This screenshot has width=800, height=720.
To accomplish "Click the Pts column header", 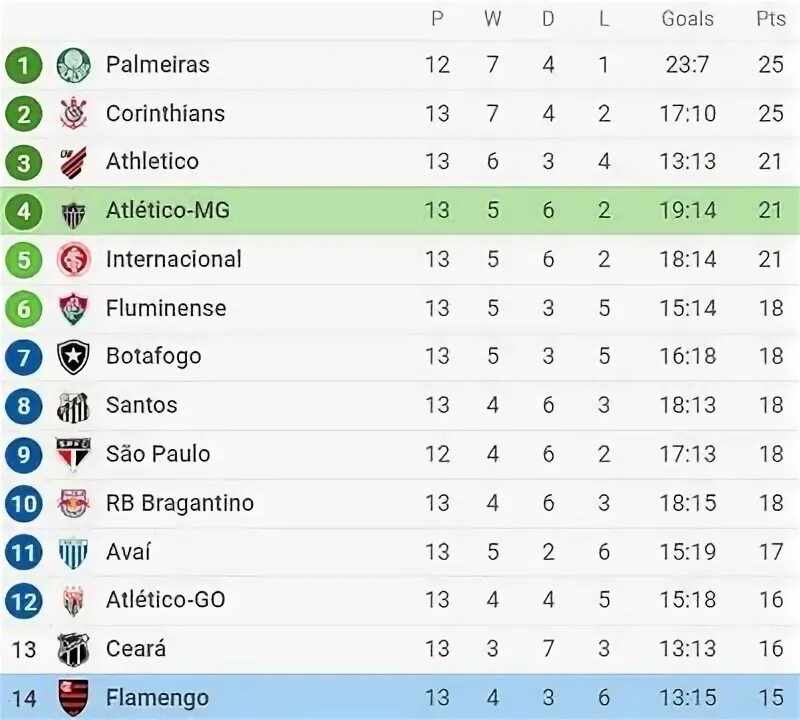I will (x=770, y=19).
